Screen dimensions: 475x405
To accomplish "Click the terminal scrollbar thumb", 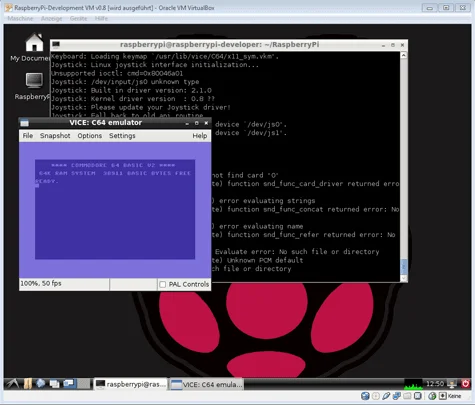I will pos(403,266).
